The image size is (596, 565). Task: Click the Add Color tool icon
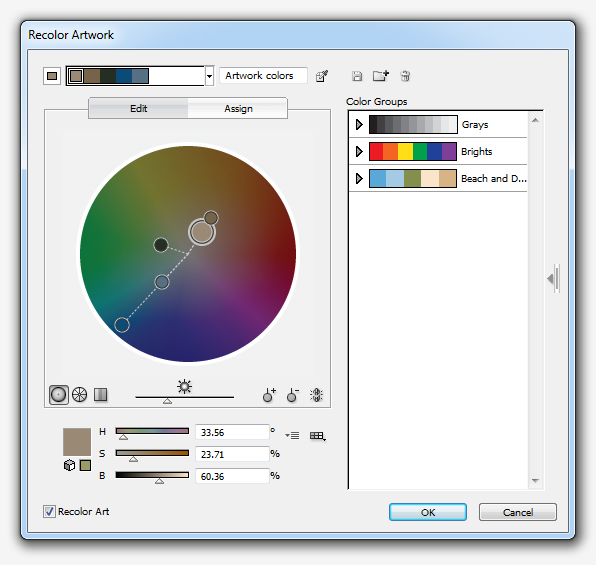(x=269, y=395)
